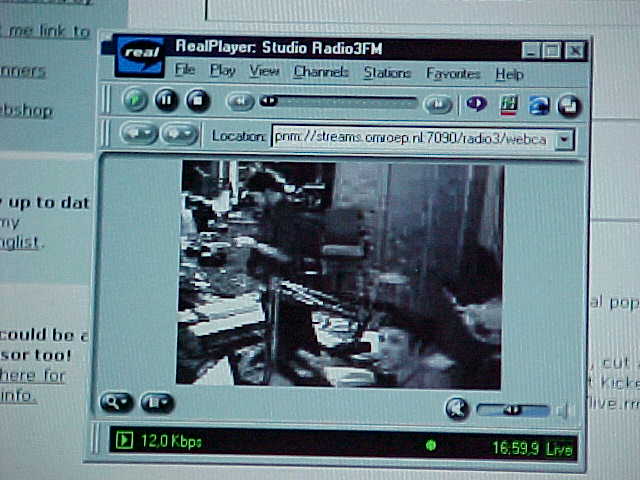Image resolution: width=640 pixels, height=480 pixels.
Task: Click the seek slider thumb in toolbar
Action: (269, 100)
